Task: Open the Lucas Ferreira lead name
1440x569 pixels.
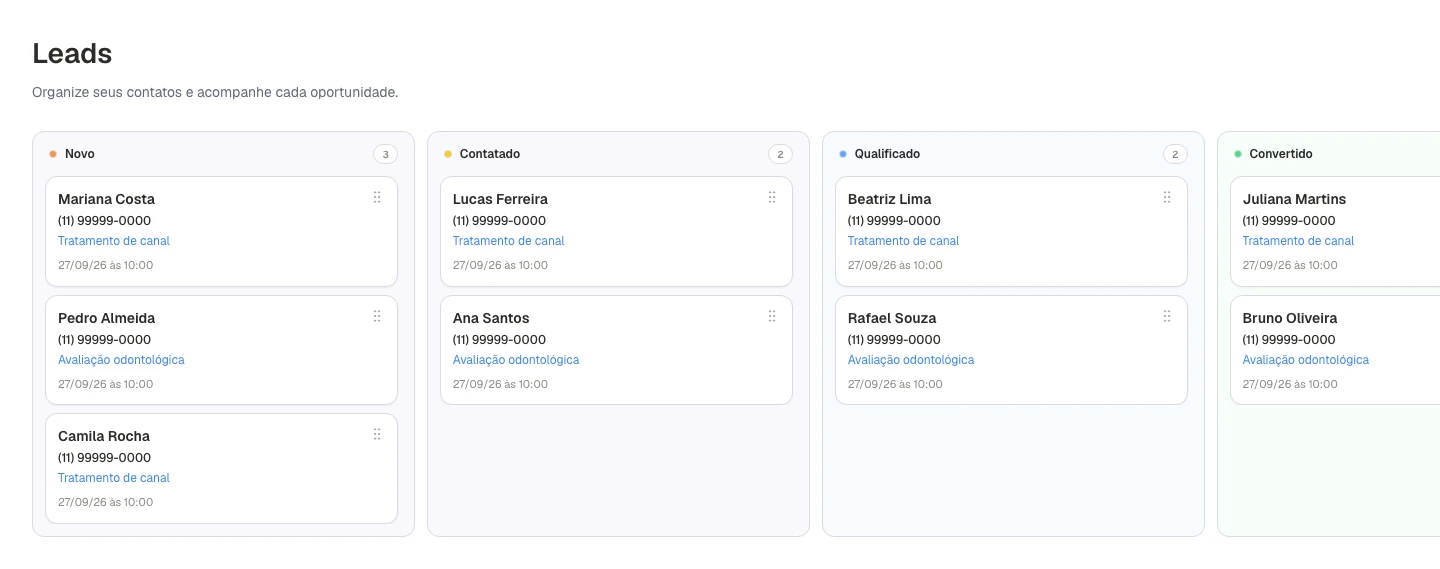Action: click(500, 199)
